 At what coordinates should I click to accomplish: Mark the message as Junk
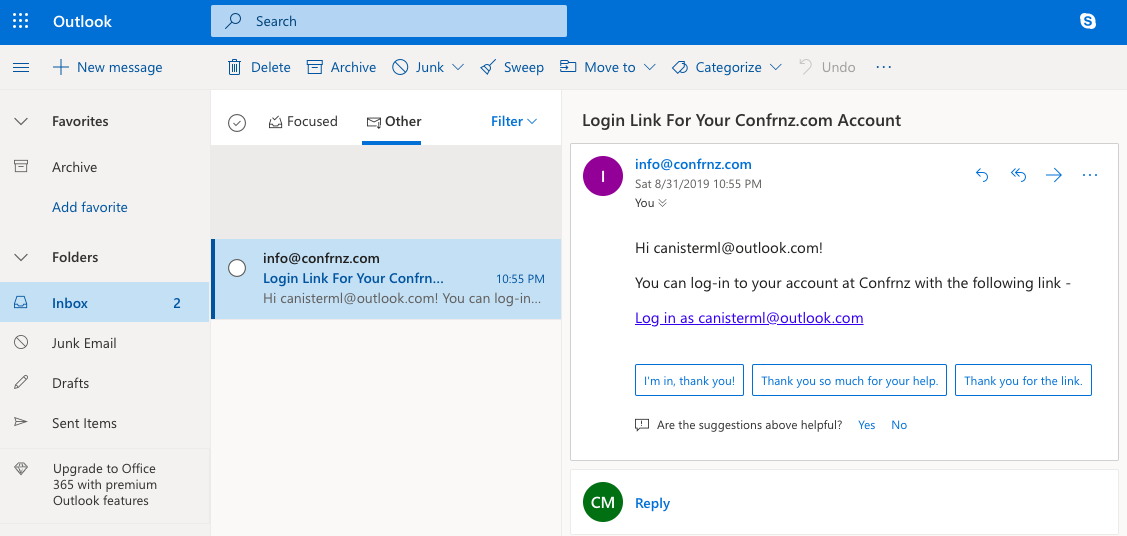point(418,68)
